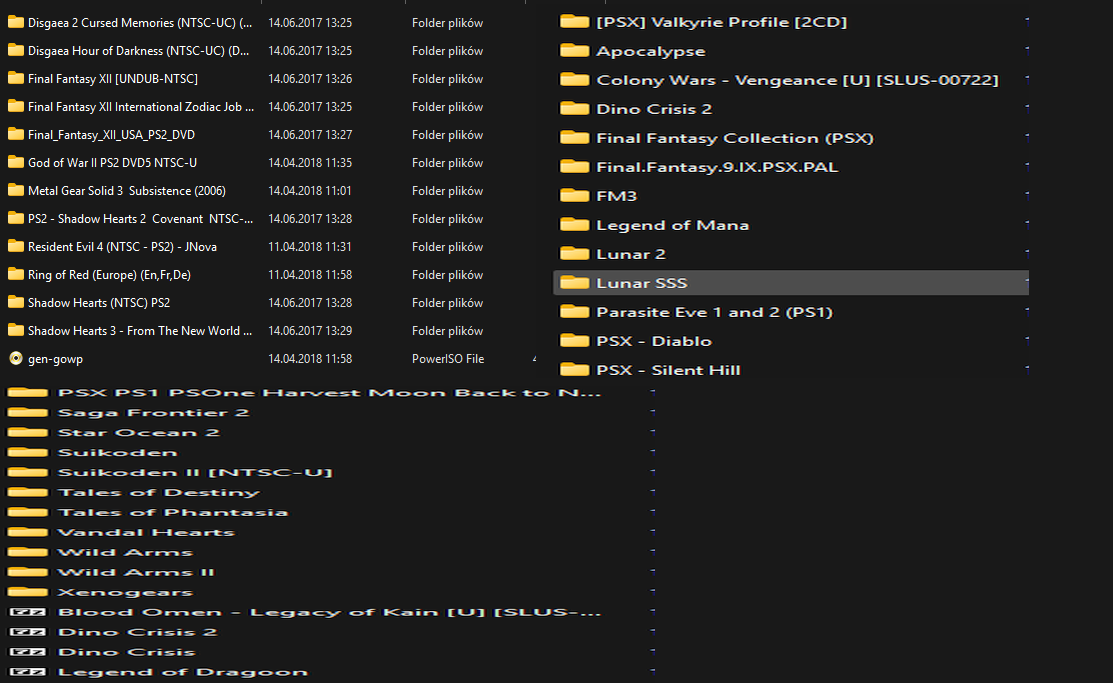Image resolution: width=1113 pixels, height=683 pixels.
Task: Select "Parasite Eve 1 and 2 (PS1)" name
Action: 714,312
